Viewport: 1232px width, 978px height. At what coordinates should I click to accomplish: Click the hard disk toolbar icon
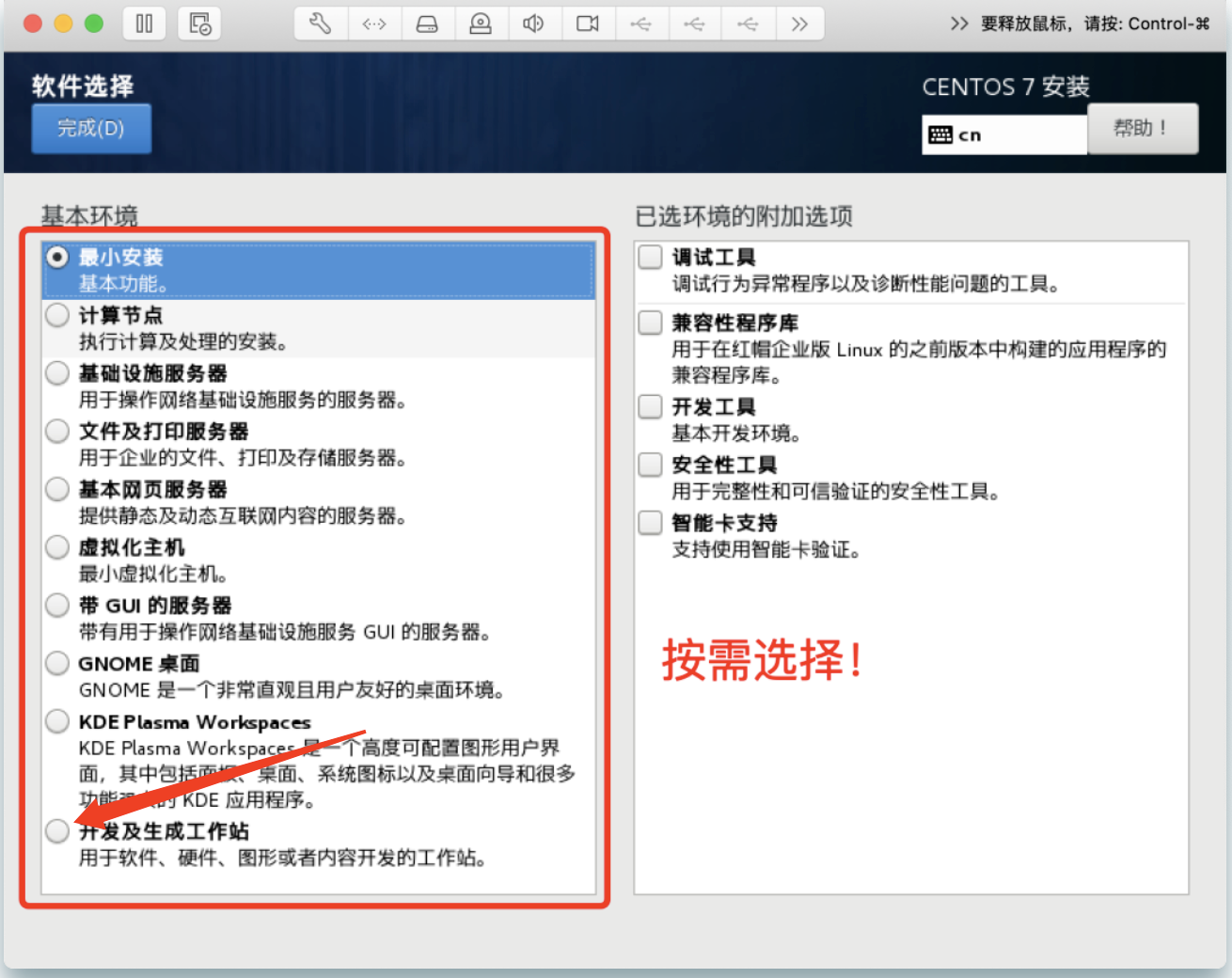click(427, 24)
